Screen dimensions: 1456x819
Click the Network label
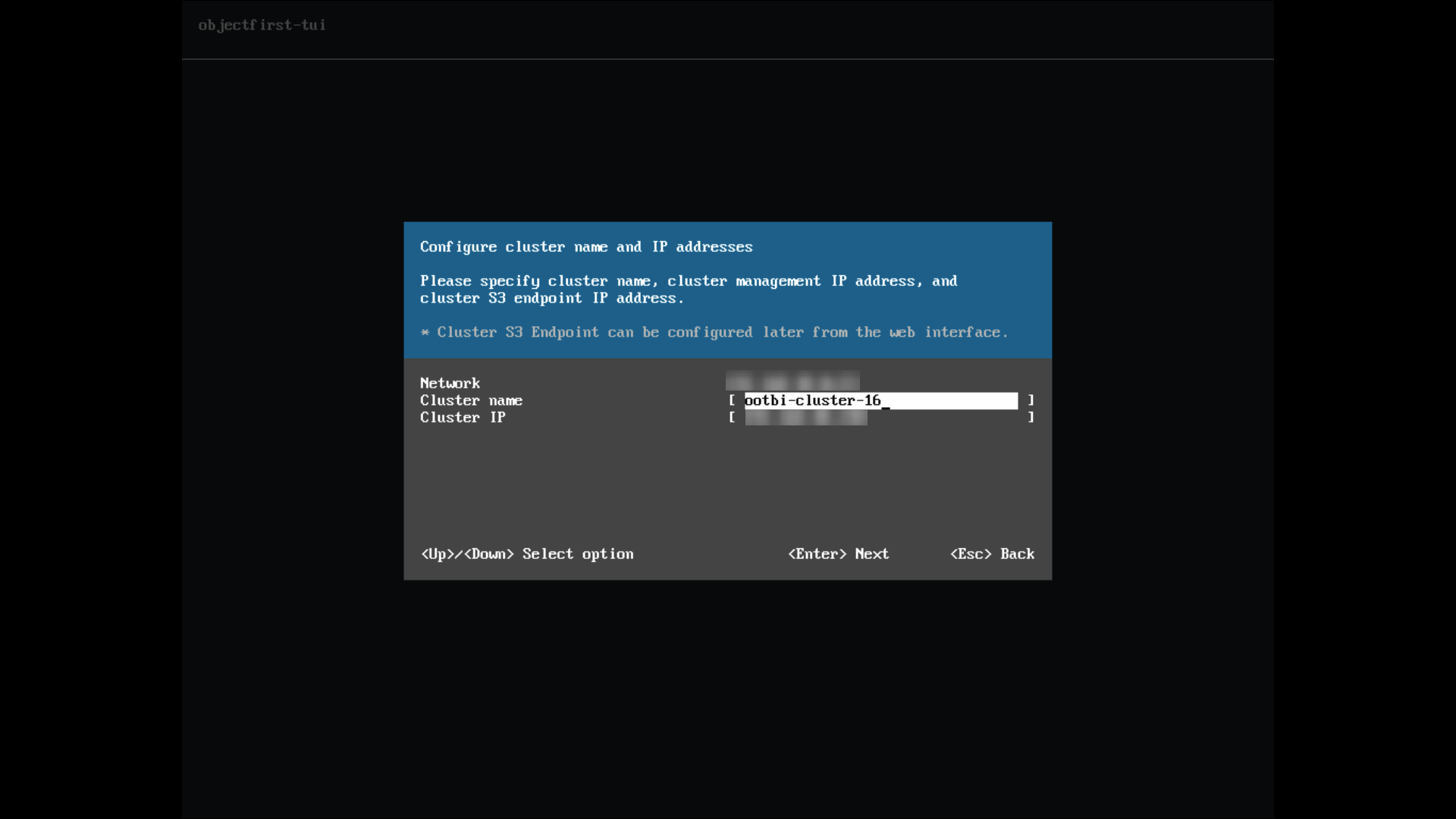coord(450,383)
